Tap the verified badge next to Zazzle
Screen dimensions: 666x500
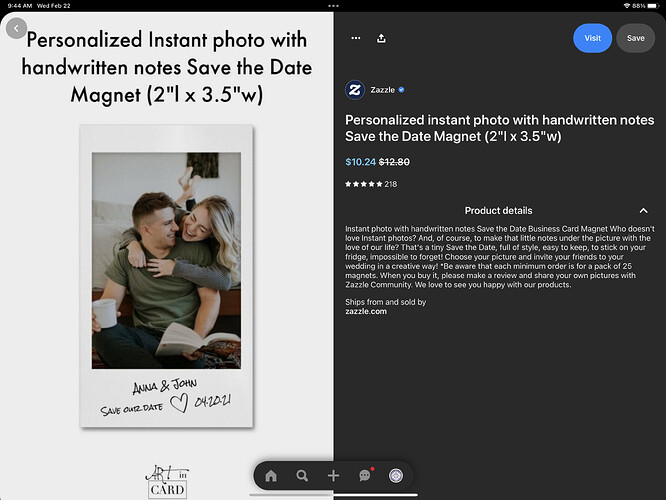coord(401,90)
